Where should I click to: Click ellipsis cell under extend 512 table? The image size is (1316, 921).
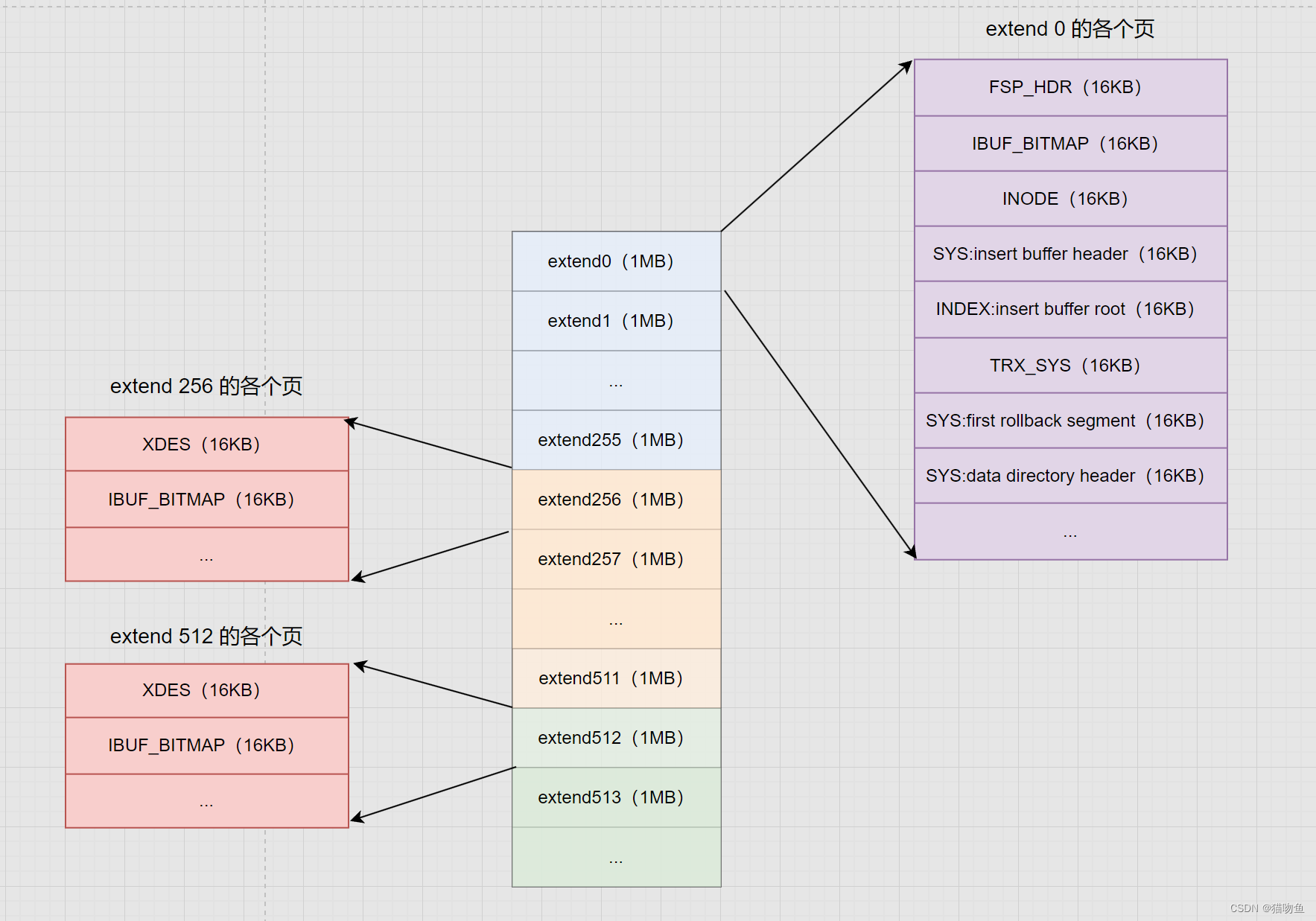pos(207,801)
